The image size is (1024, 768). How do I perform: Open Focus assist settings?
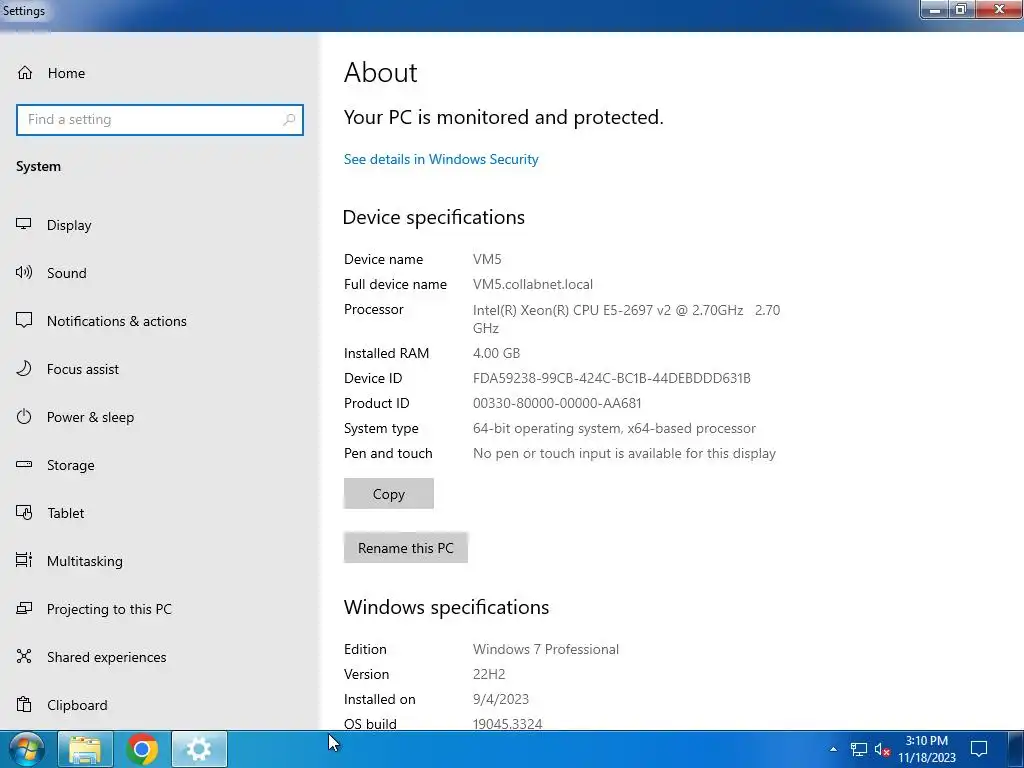82,369
